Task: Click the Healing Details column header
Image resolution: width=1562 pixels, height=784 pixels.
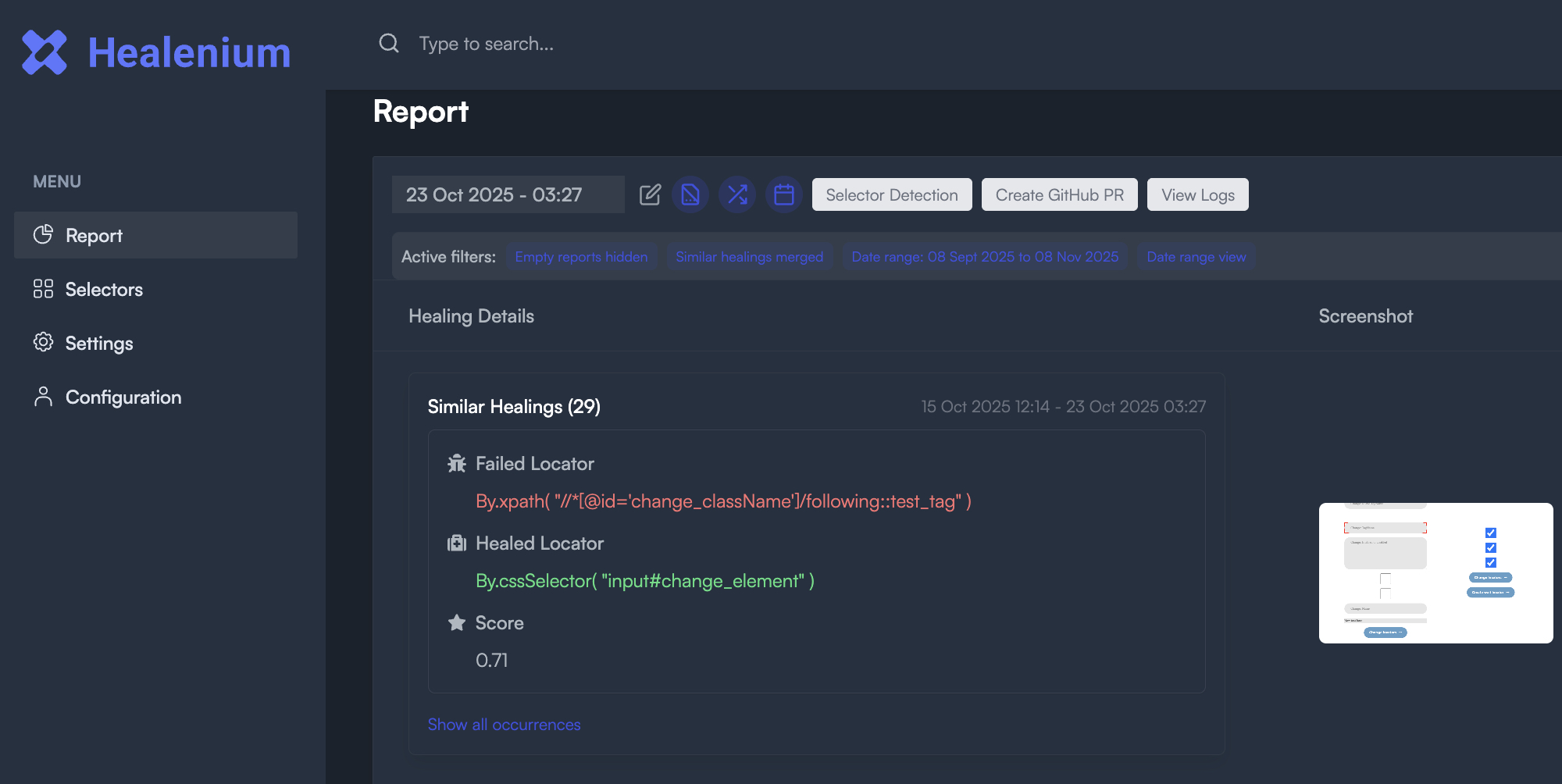Action: [471, 316]
